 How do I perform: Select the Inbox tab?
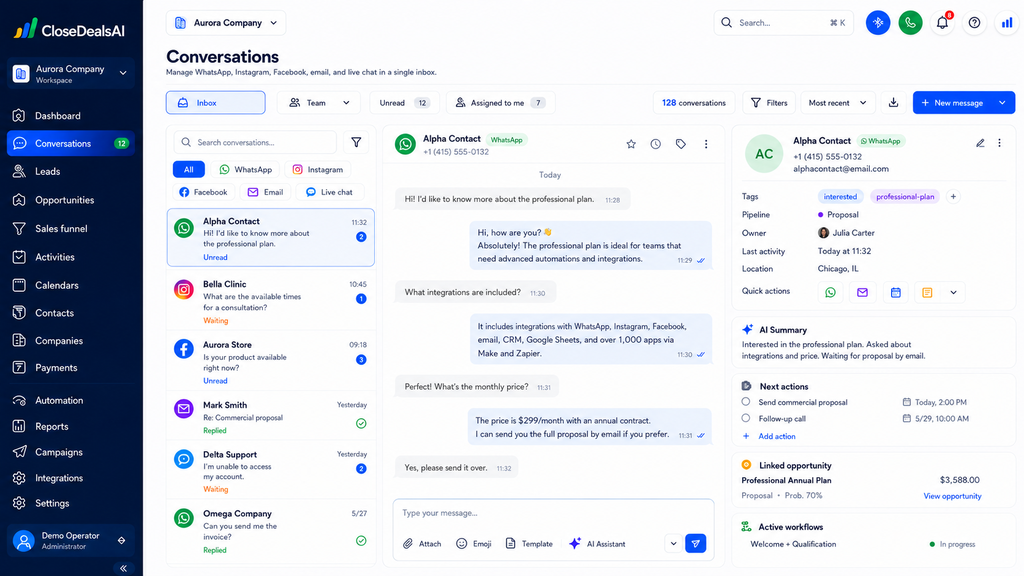[x=216, y=103]
